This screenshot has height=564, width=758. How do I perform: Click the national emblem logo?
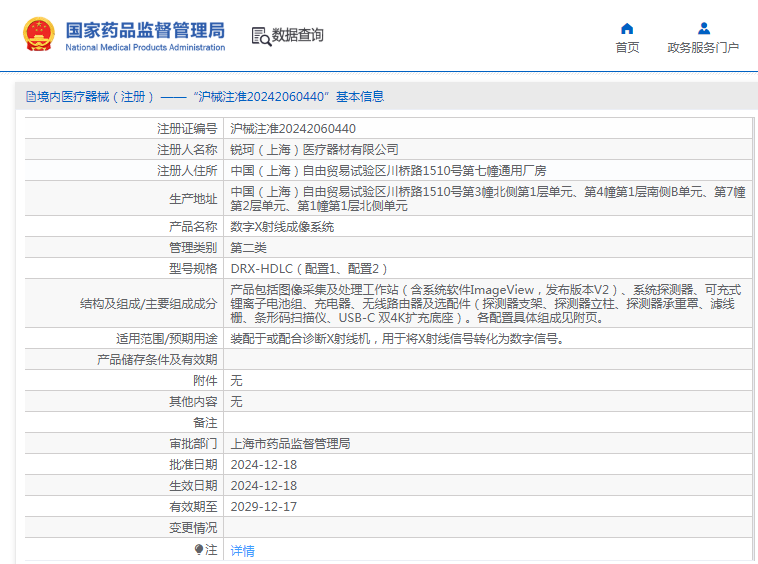coord(39,34)
